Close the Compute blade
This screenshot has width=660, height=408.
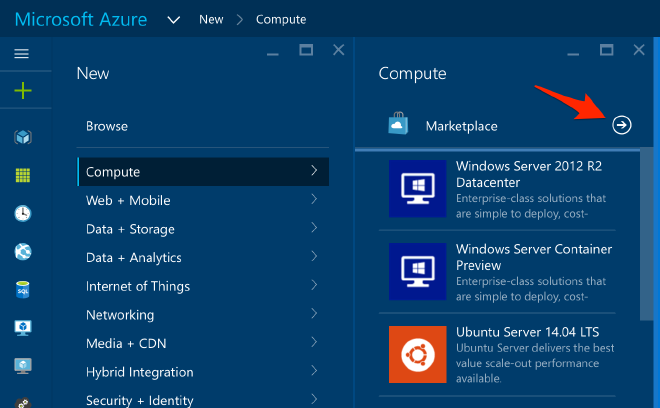(x=639, y=50)
